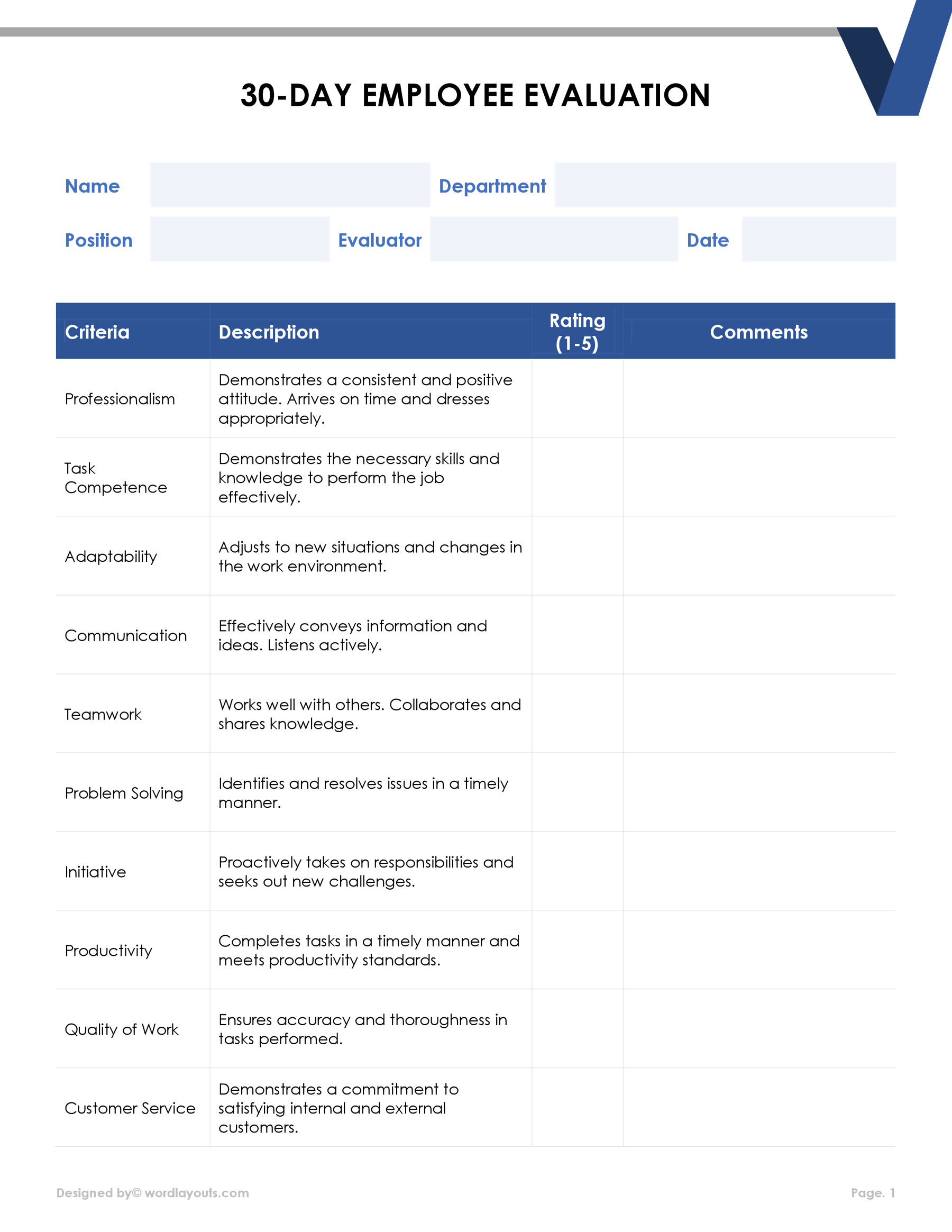Click the Communication rating cell
Screen dimensions: 952x1232
577,635
